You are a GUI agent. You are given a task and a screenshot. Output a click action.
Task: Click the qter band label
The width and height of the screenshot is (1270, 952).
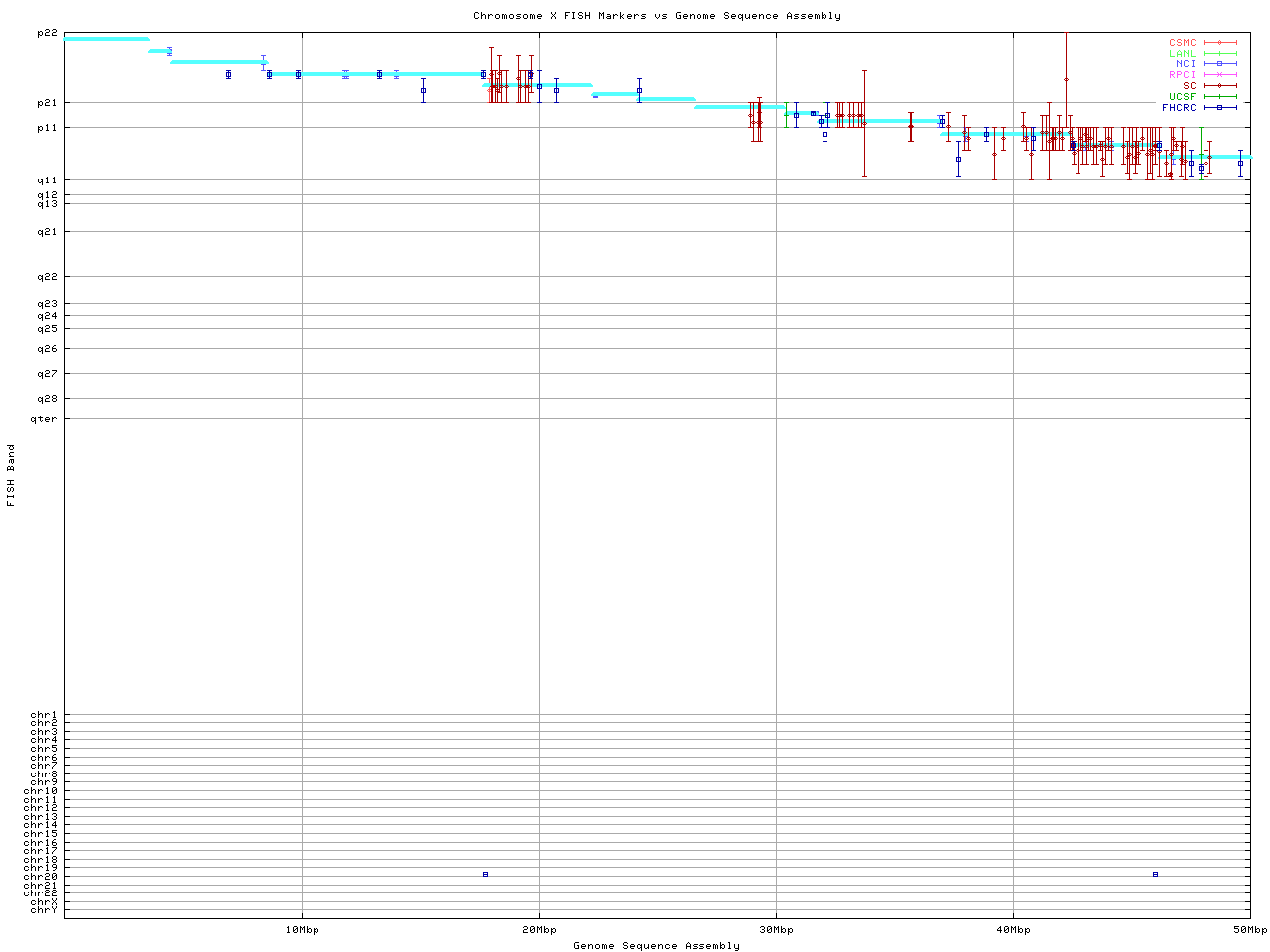pos(45,419)
